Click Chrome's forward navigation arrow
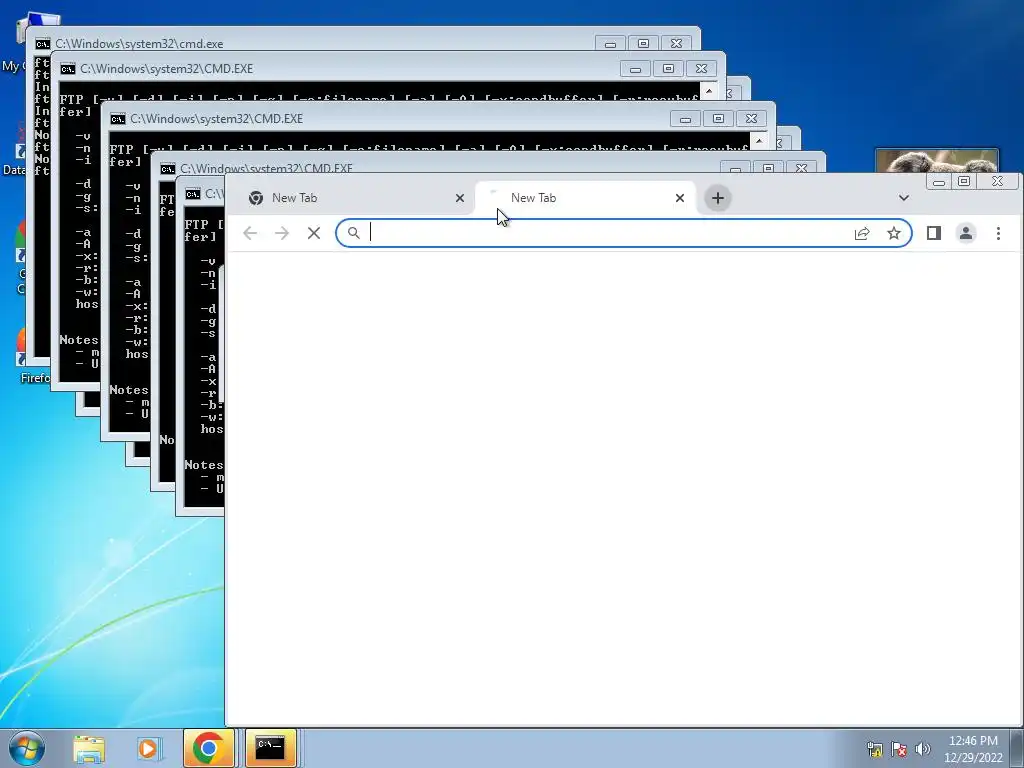1024x768 pixels. (281, 233)
